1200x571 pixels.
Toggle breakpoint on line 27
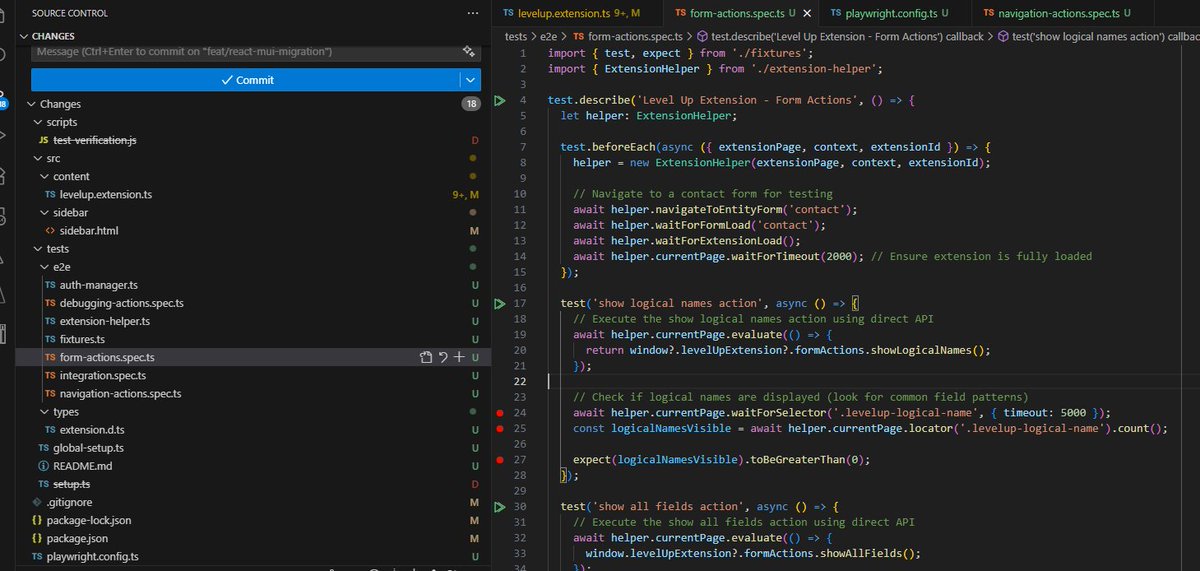500,460
